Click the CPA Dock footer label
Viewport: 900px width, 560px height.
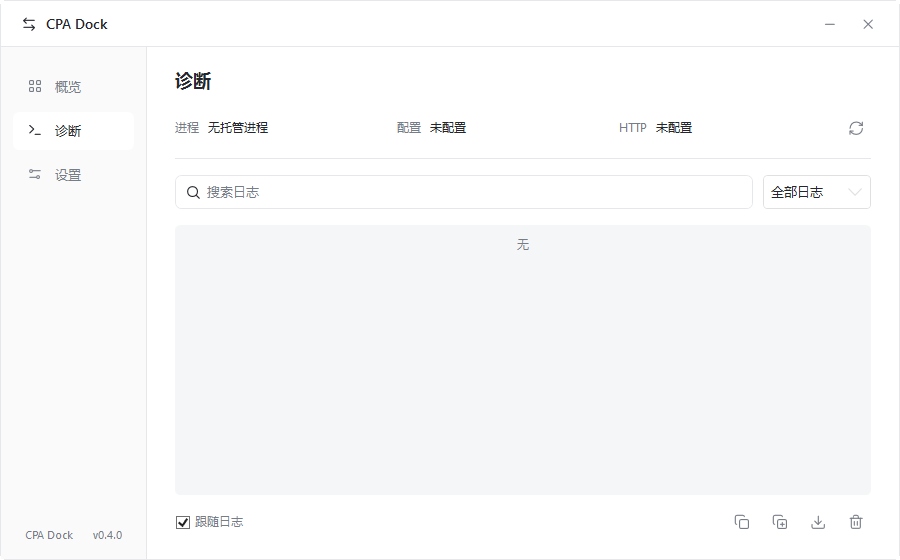(49, 535)
